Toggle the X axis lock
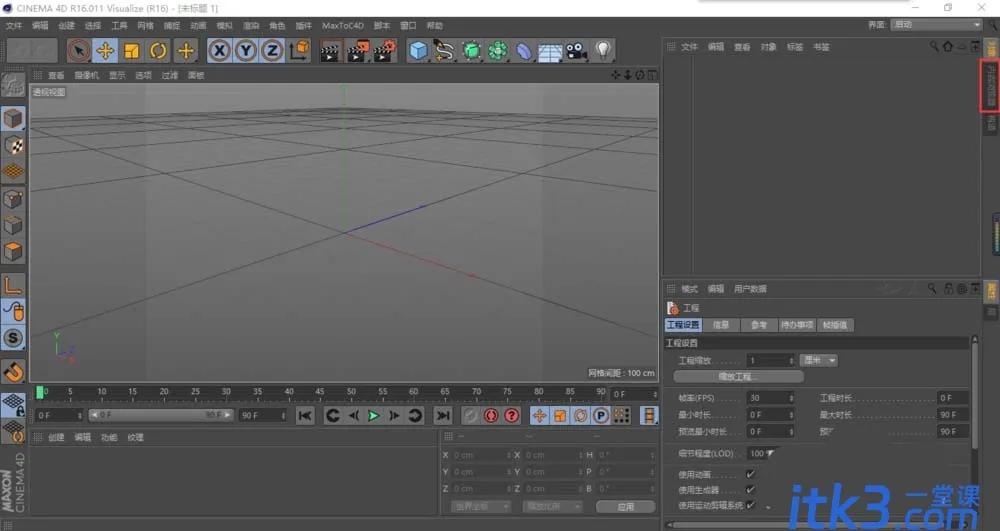The height and width of the screenshot is (531, 1000). 219,50
